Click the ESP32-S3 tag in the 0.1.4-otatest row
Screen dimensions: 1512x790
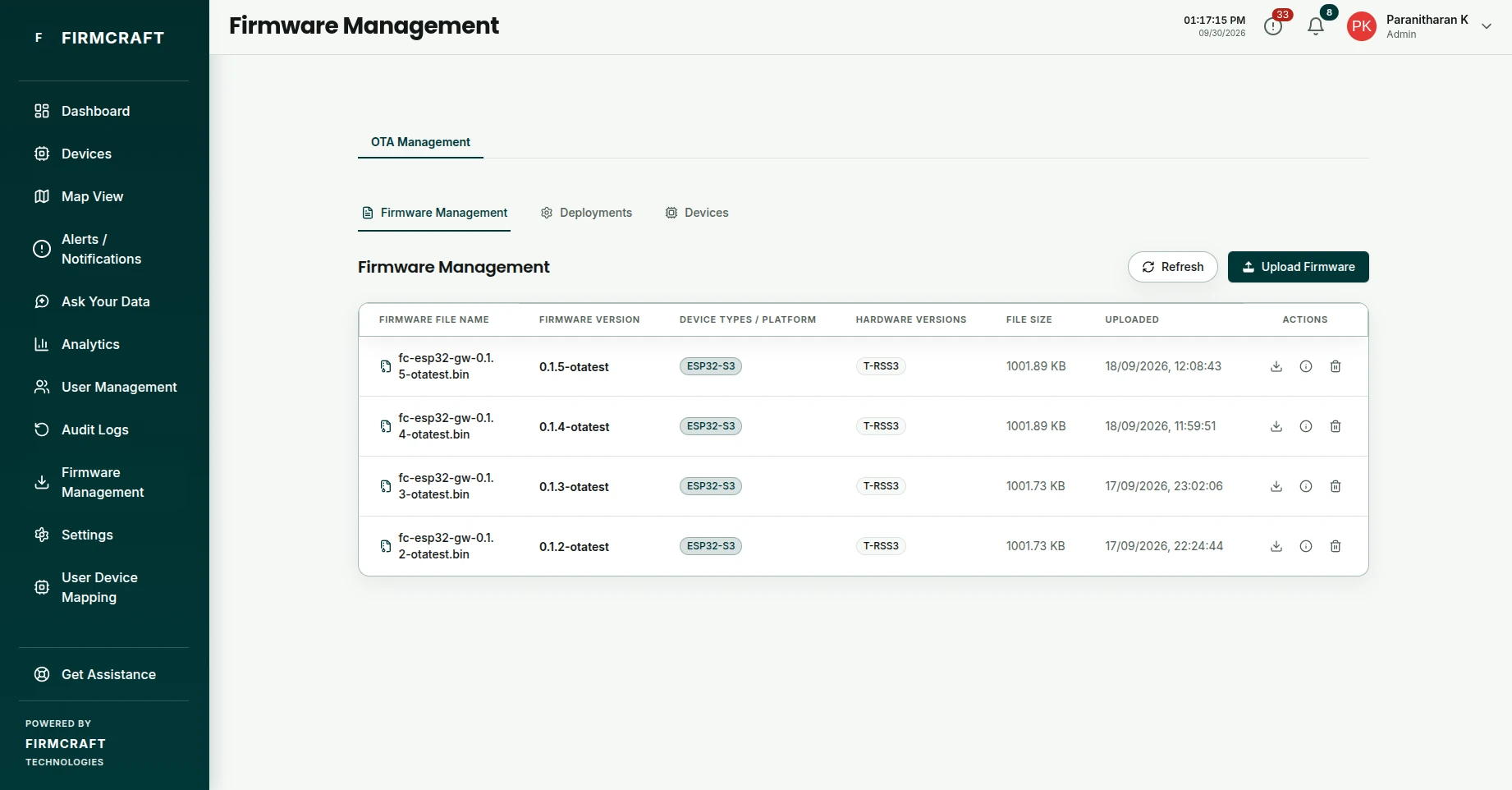click(711, 426)
